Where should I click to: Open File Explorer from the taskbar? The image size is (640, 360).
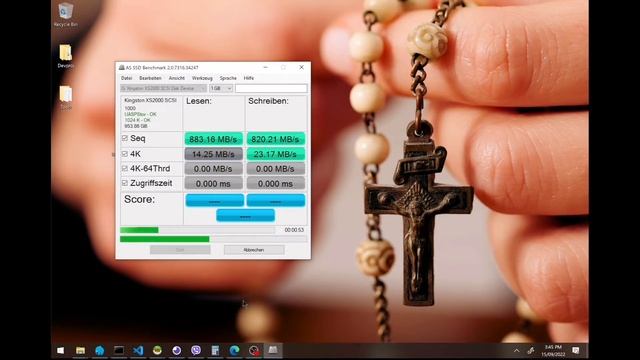(x=80, y=350)
